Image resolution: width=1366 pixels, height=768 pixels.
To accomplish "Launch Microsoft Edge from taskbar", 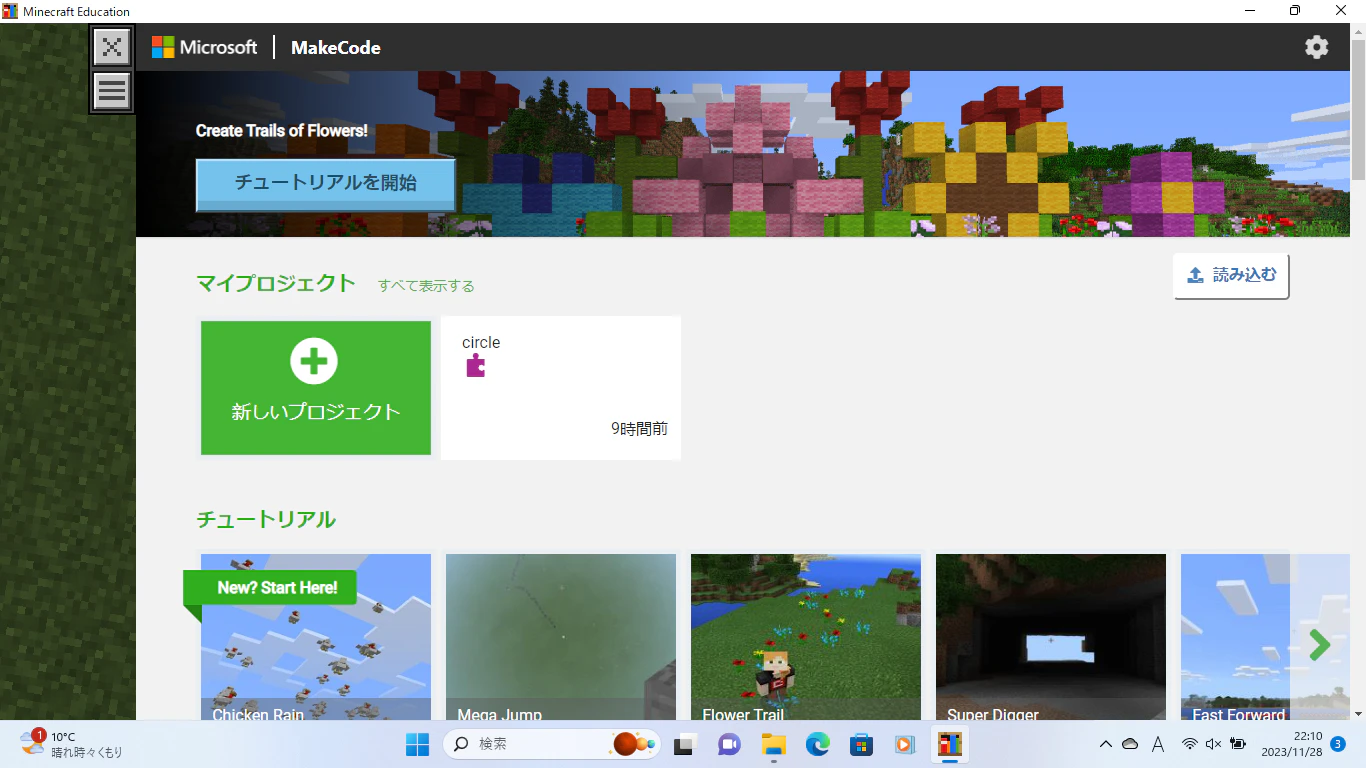I will coord(818,744).
